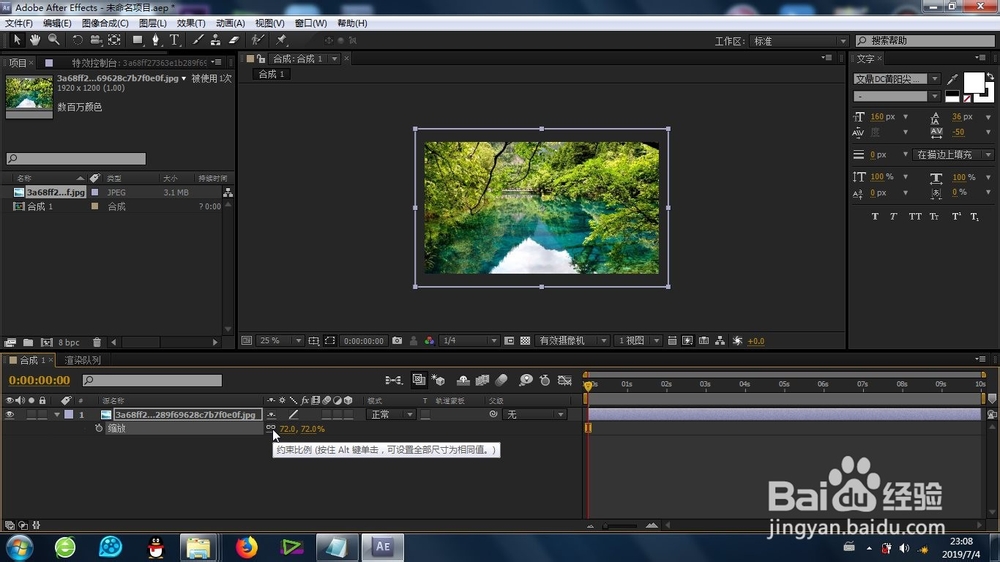Open grid and guide options icon

coord(314,341)
